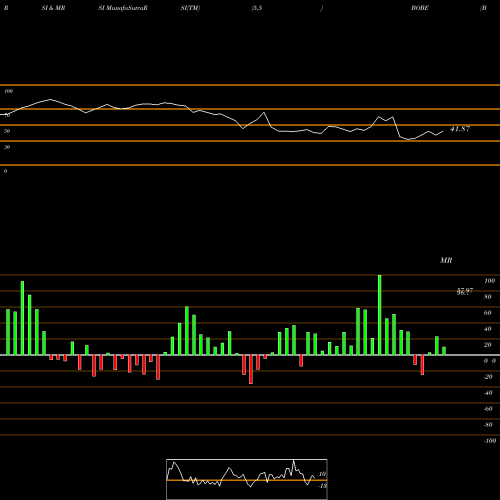
Task: Click the '(5,5' parameter text in header
Action: tap(257, 8)
